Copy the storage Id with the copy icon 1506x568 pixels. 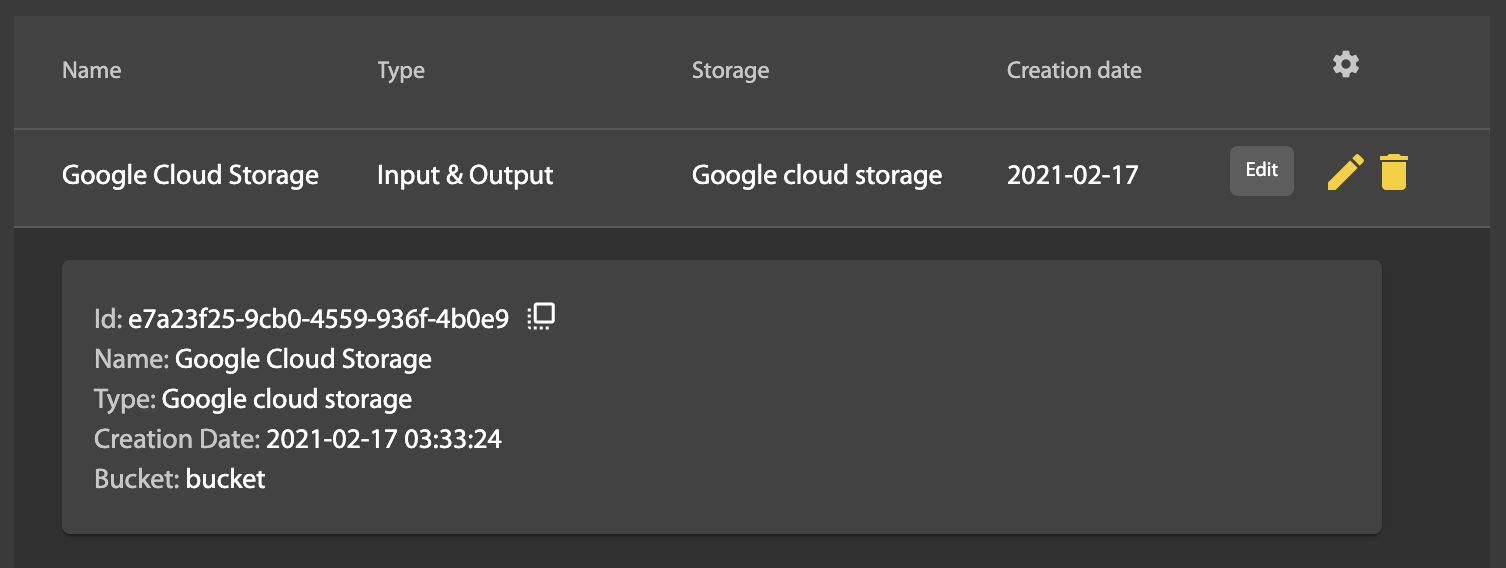click(x=541, y=317)
